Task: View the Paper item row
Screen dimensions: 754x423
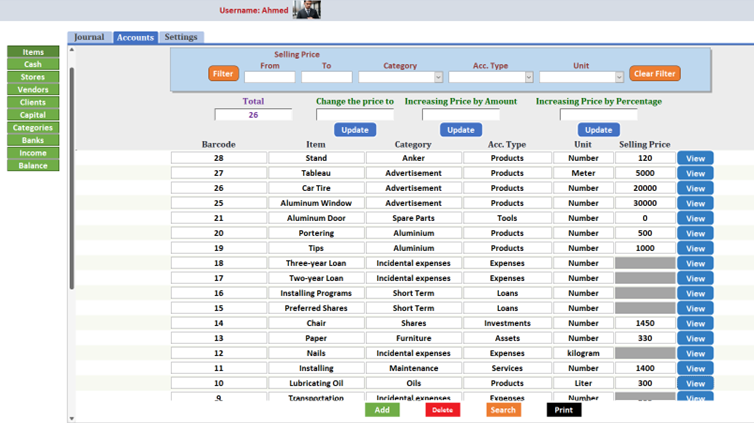Action: (695, 338)
